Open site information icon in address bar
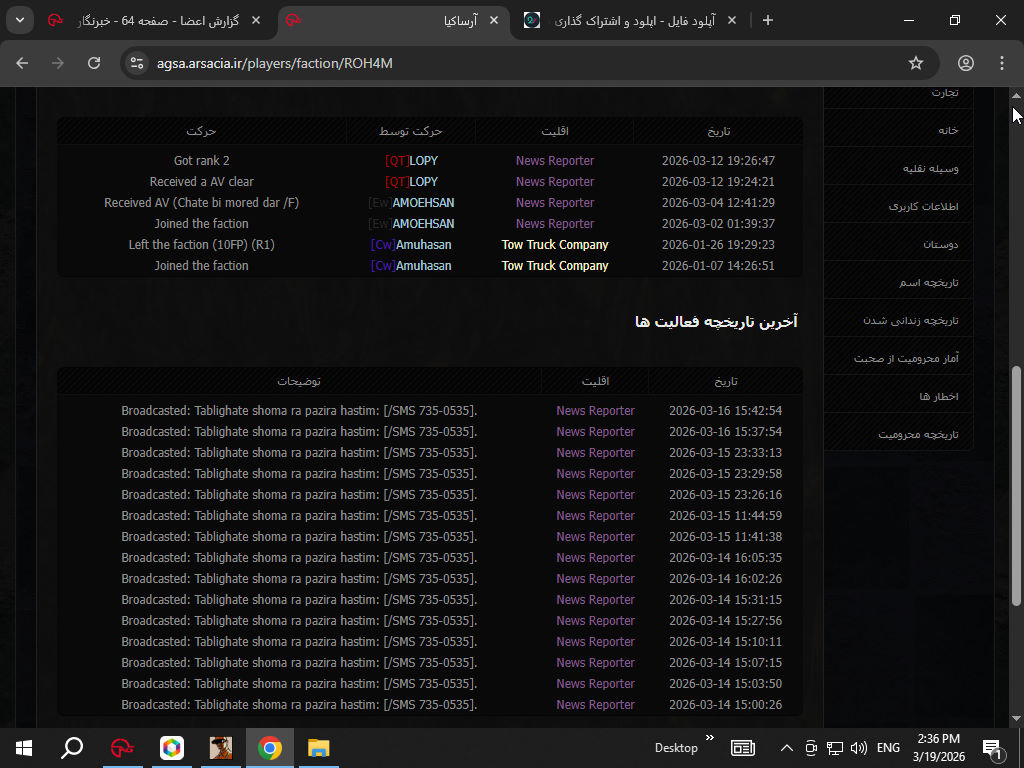 137,63
